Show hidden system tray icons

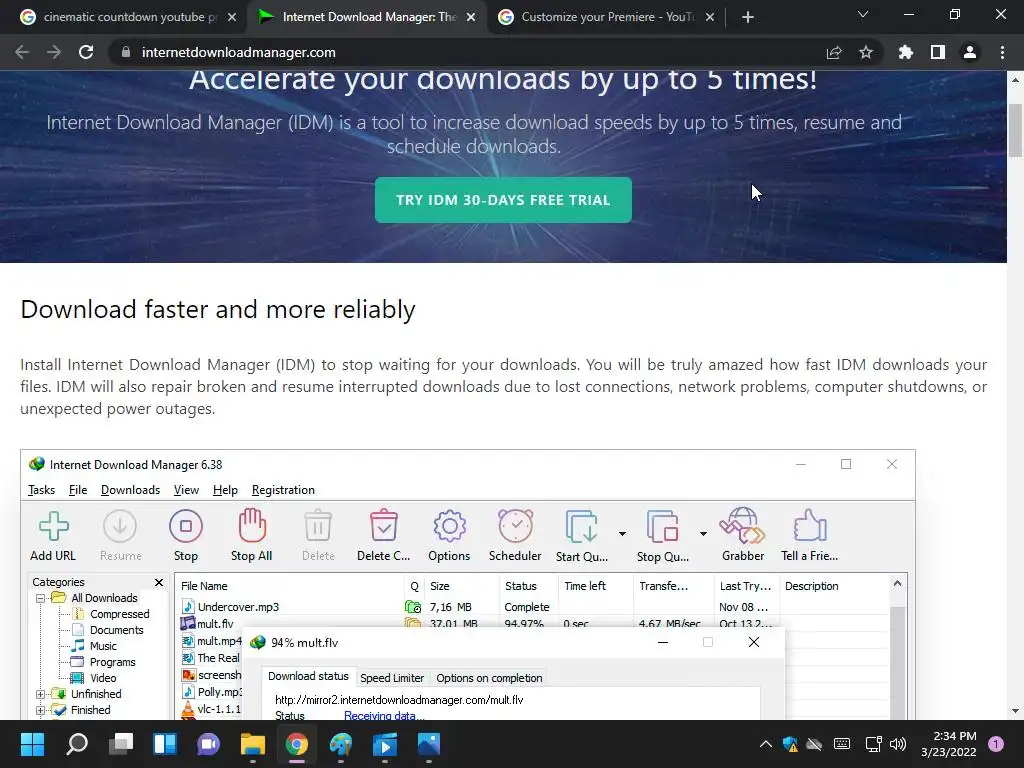(x=765, y=744)
